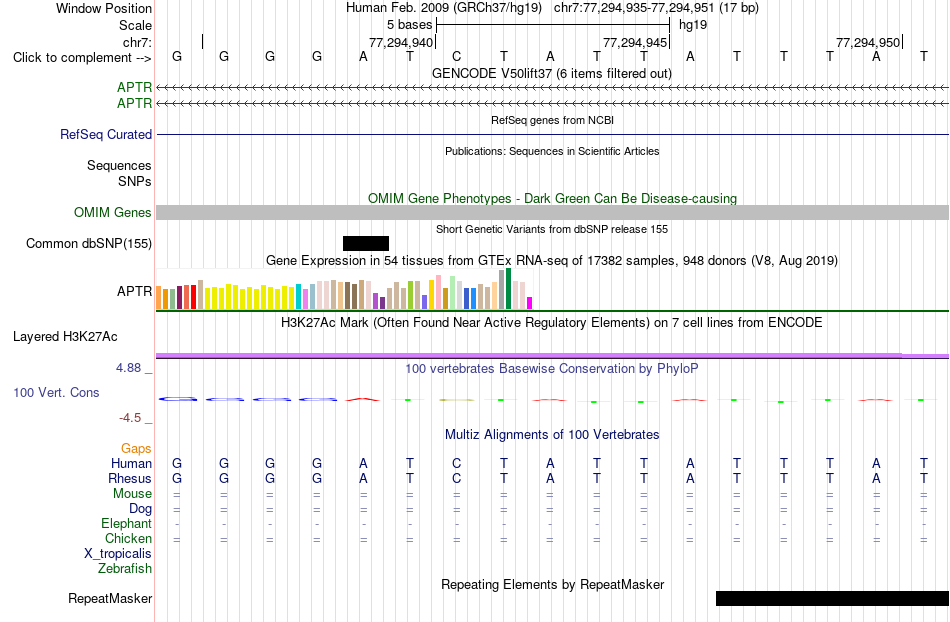950x622 pixels.
Task: Click the Chicken alignment row label
Action: tap(128, 538)
